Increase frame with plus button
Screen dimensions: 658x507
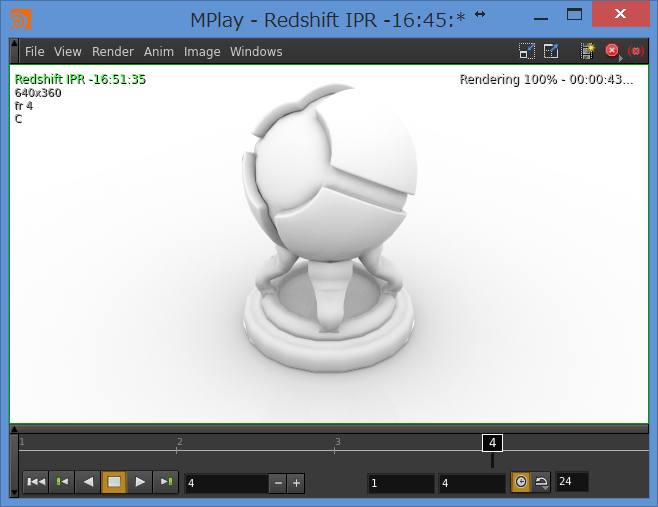[296, 483]
